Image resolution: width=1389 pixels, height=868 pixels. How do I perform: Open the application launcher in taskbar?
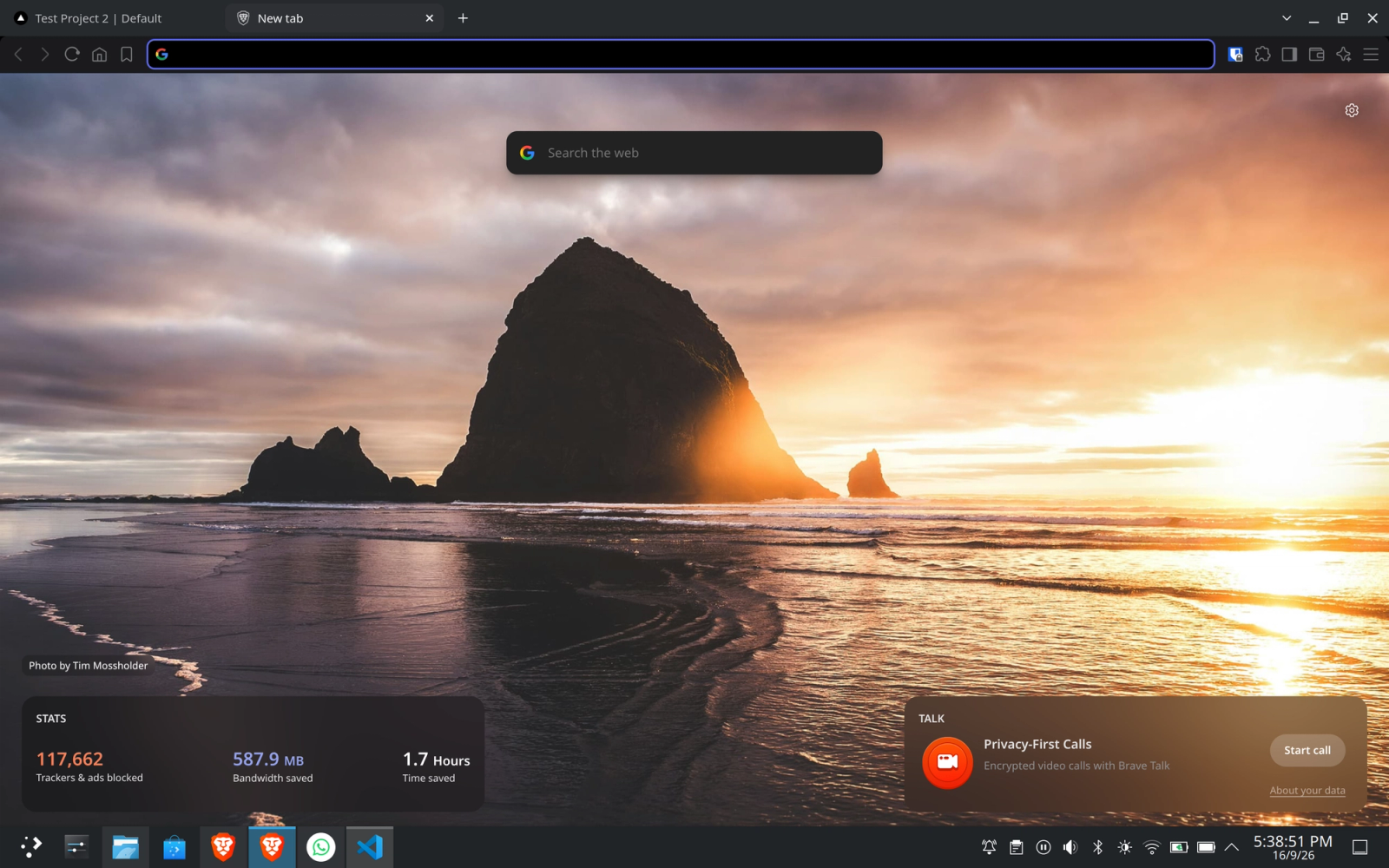[x=30, y=847]
